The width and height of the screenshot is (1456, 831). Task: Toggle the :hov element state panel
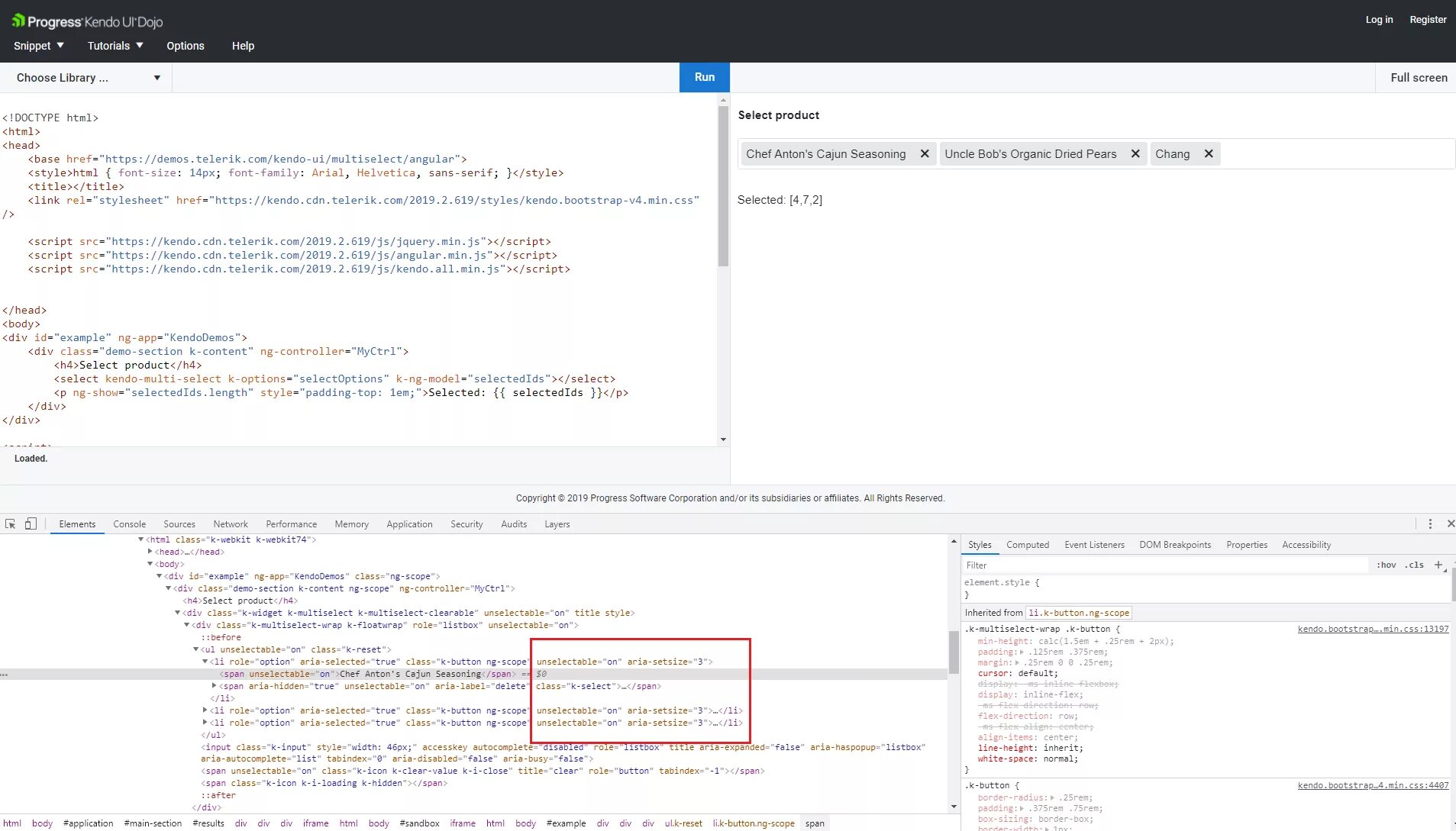1387,565
